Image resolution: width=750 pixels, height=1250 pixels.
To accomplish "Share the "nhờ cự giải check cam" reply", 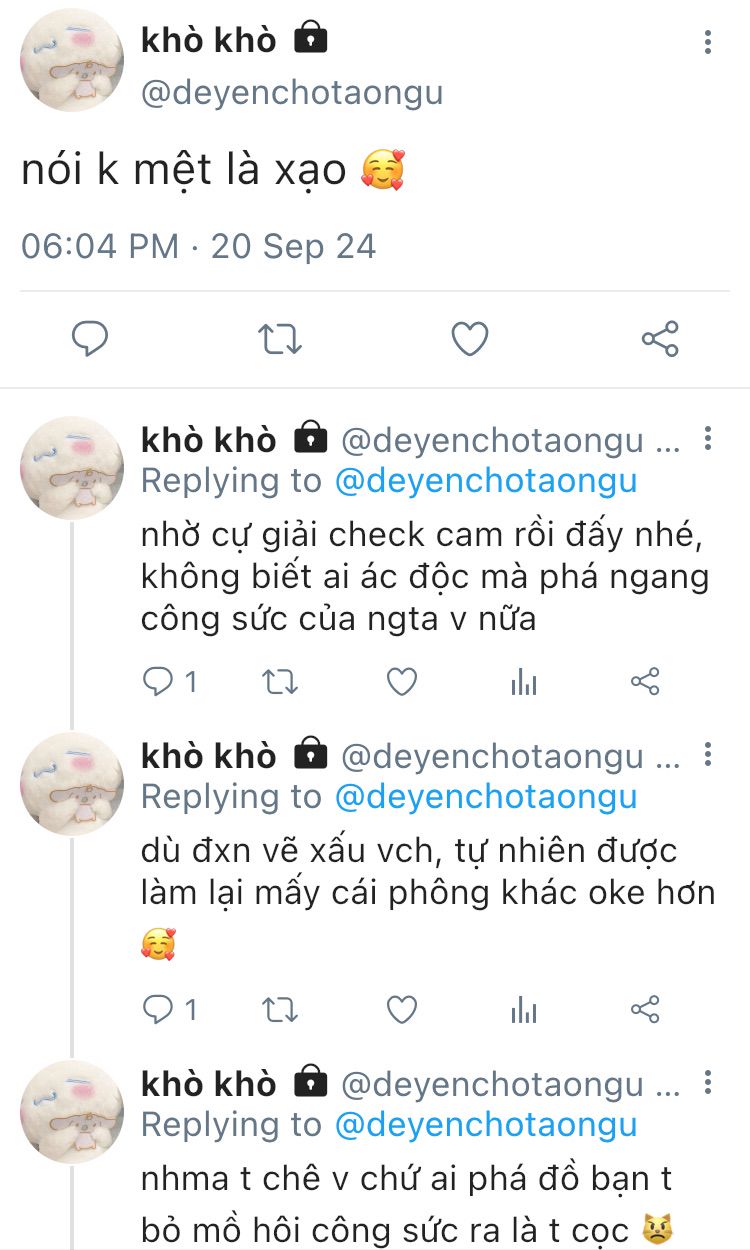I will click(x=646, y=682).
